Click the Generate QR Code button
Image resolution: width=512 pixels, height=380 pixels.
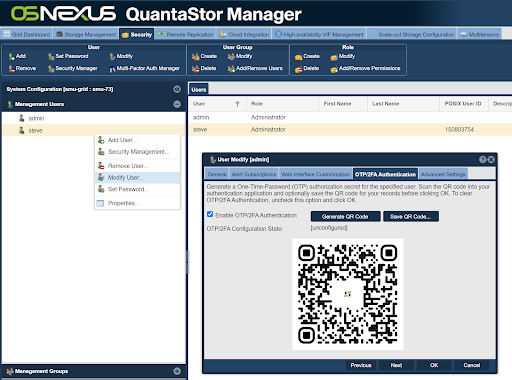coord(345,216)
